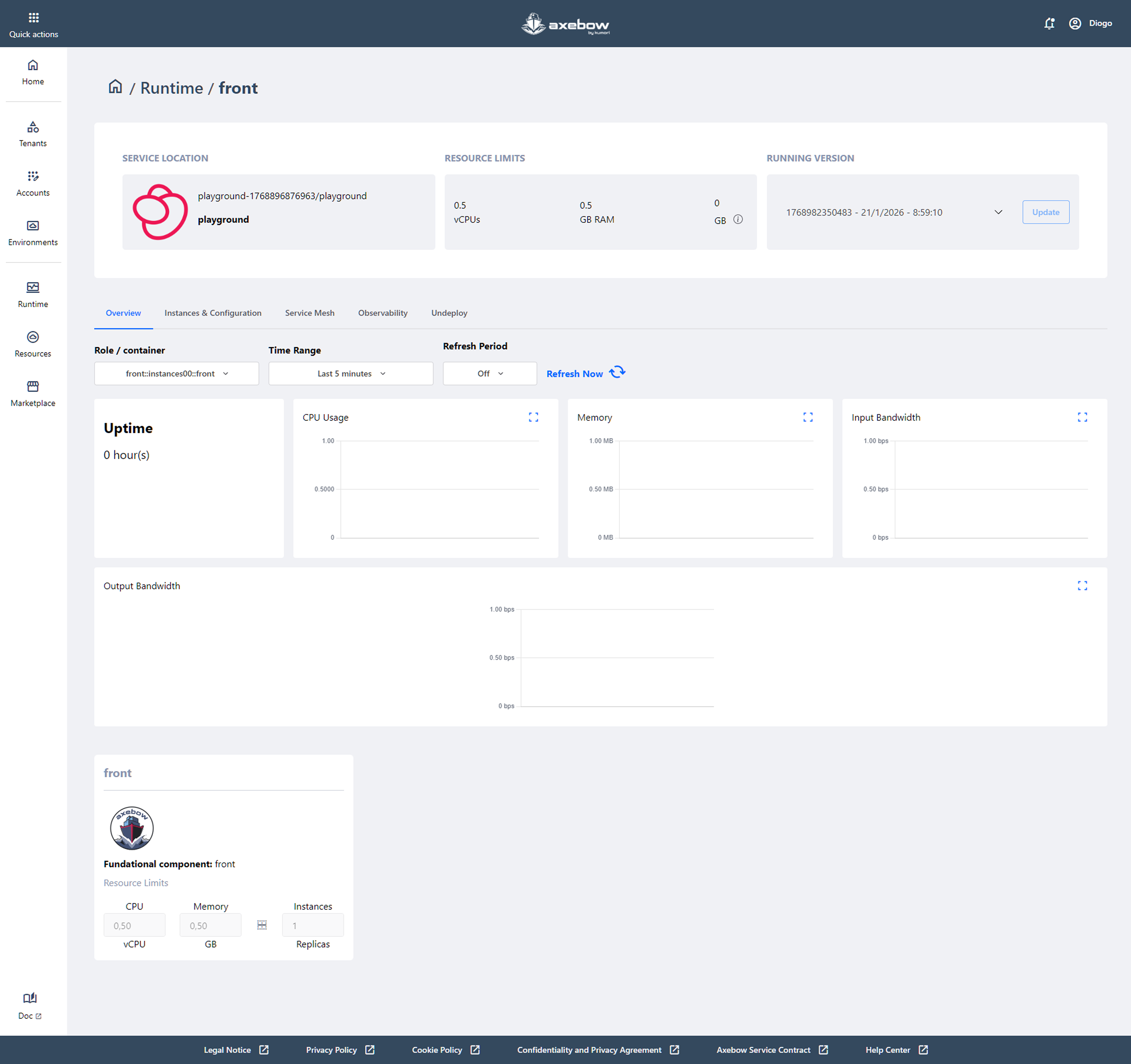Click the Instances replicas input field
The image size is (1131, 1064).
(x=312, y=925)
